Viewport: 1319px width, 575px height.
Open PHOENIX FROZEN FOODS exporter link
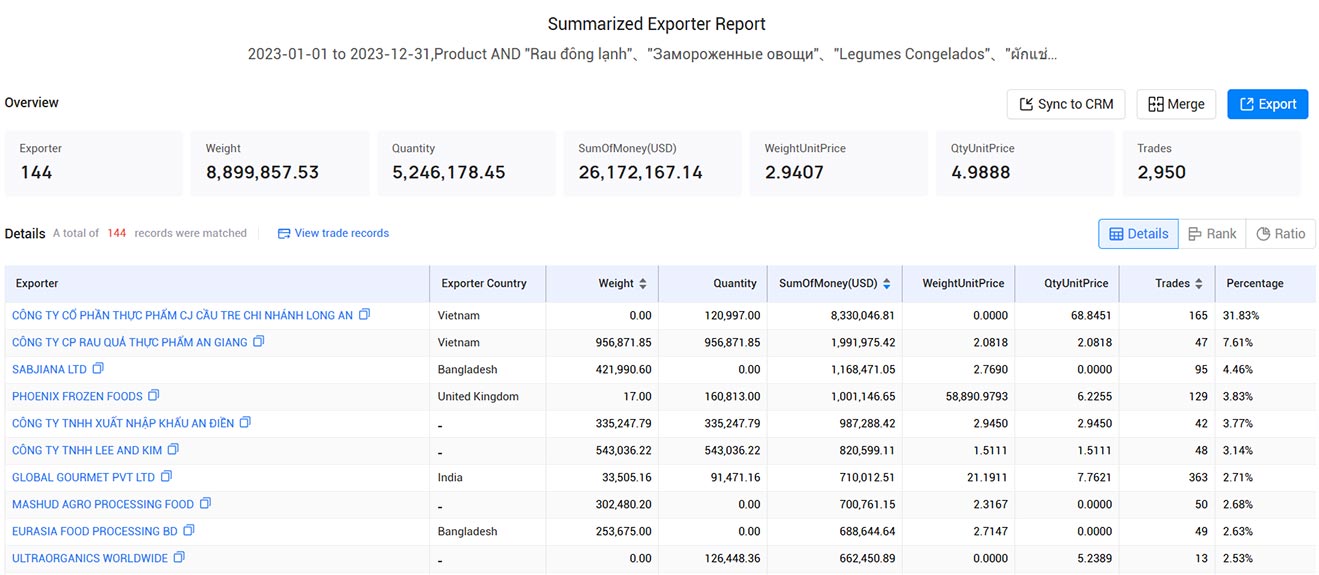click(x=77, y=397)
